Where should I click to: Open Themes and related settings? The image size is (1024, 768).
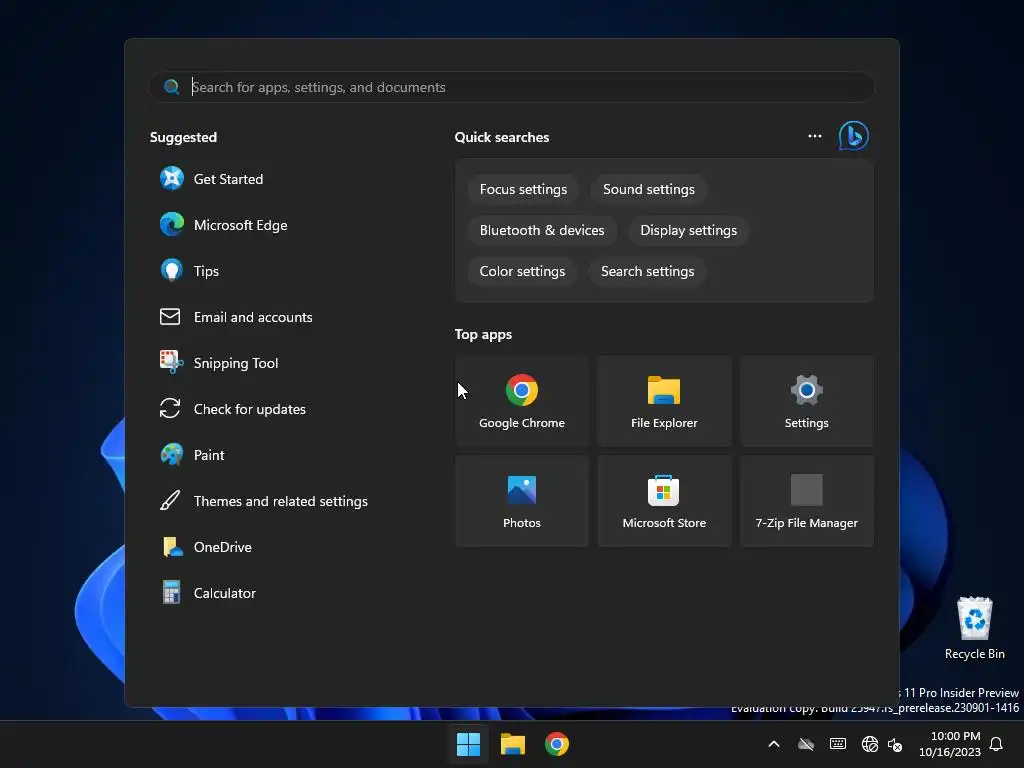pos(264,501)
